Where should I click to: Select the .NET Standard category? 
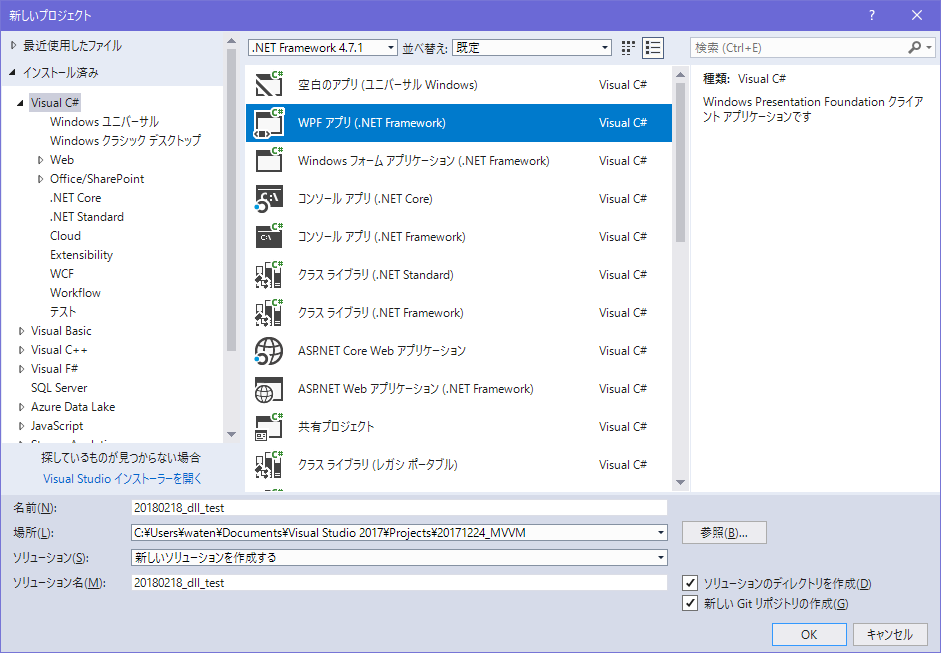pyautogui.click(x=87, y=217)
